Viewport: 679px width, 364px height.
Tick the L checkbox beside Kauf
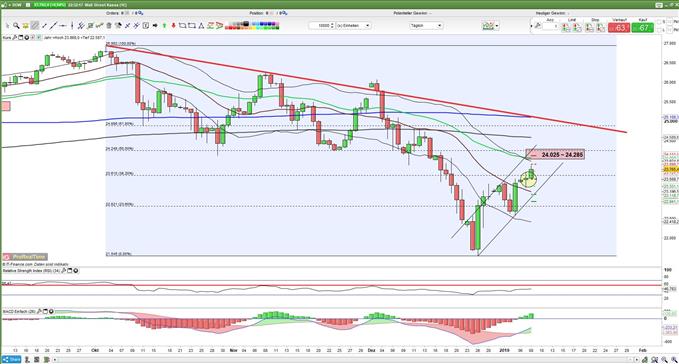click(x=659, y=30)
